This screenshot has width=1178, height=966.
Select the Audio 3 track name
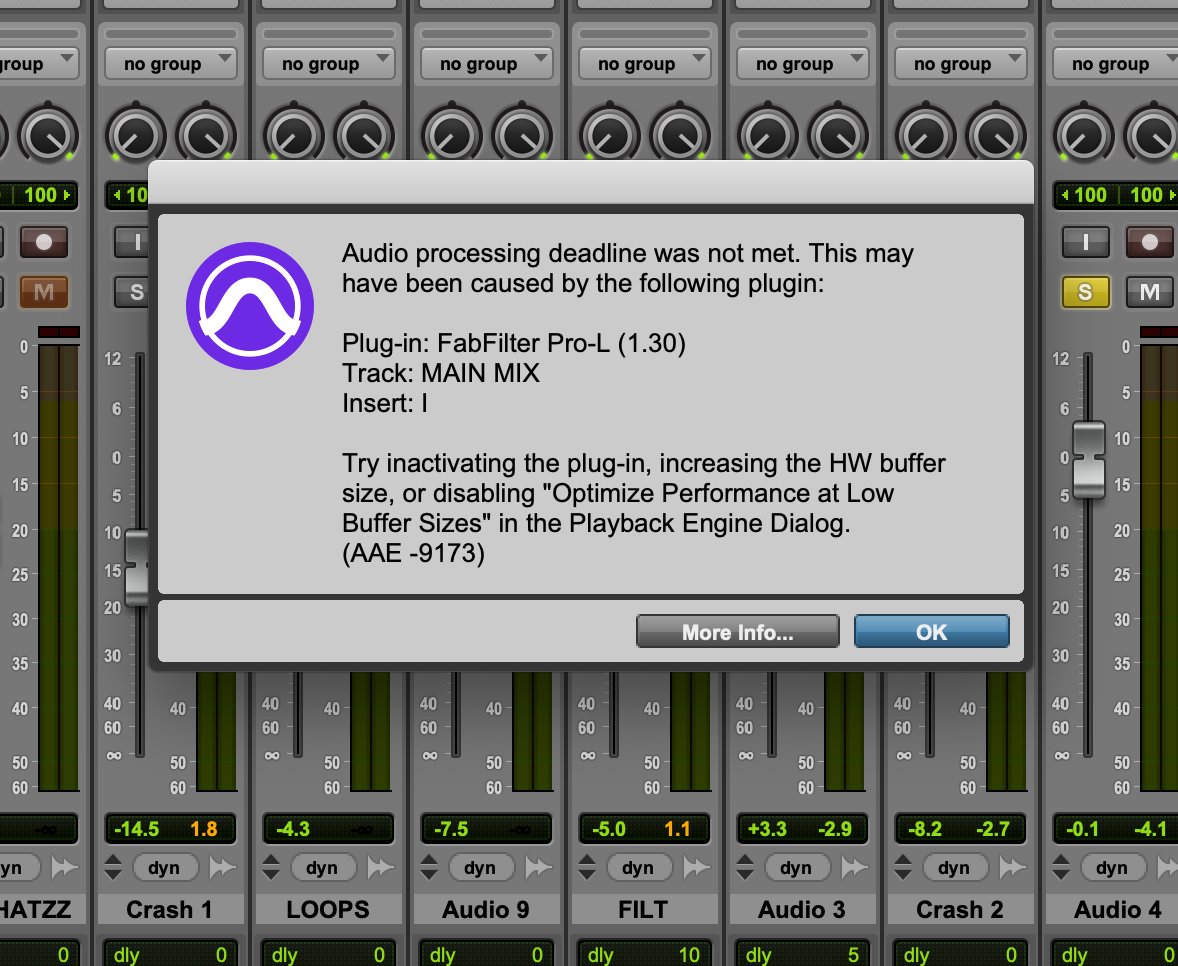pyautogui.click(x=802, y=910)
